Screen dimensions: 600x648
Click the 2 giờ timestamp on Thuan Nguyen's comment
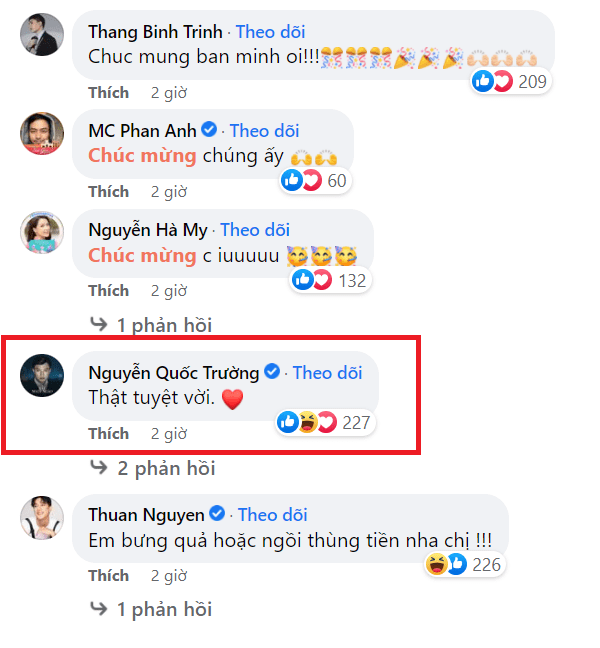(x=169, y=576)
